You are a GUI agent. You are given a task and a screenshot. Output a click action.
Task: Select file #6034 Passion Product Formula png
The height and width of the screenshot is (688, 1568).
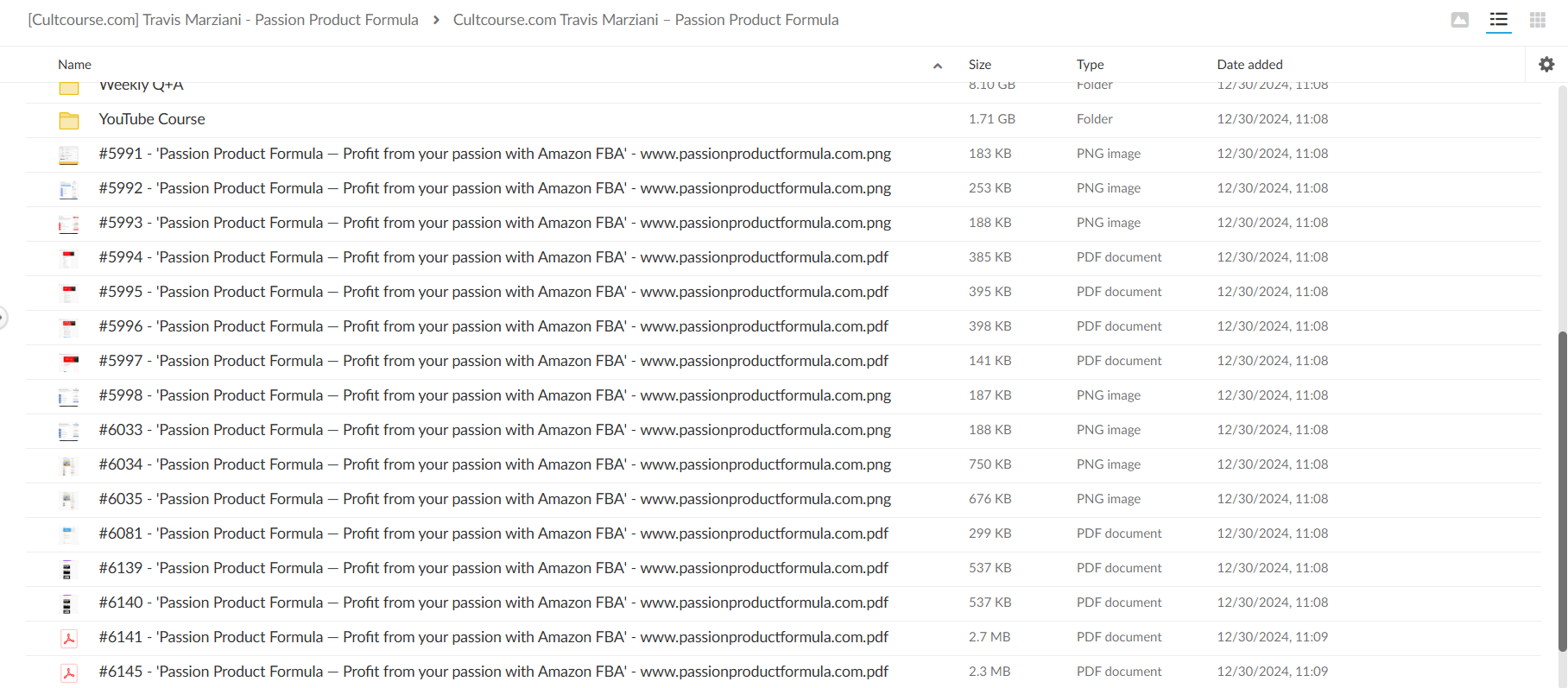click(x=495, y=464)
